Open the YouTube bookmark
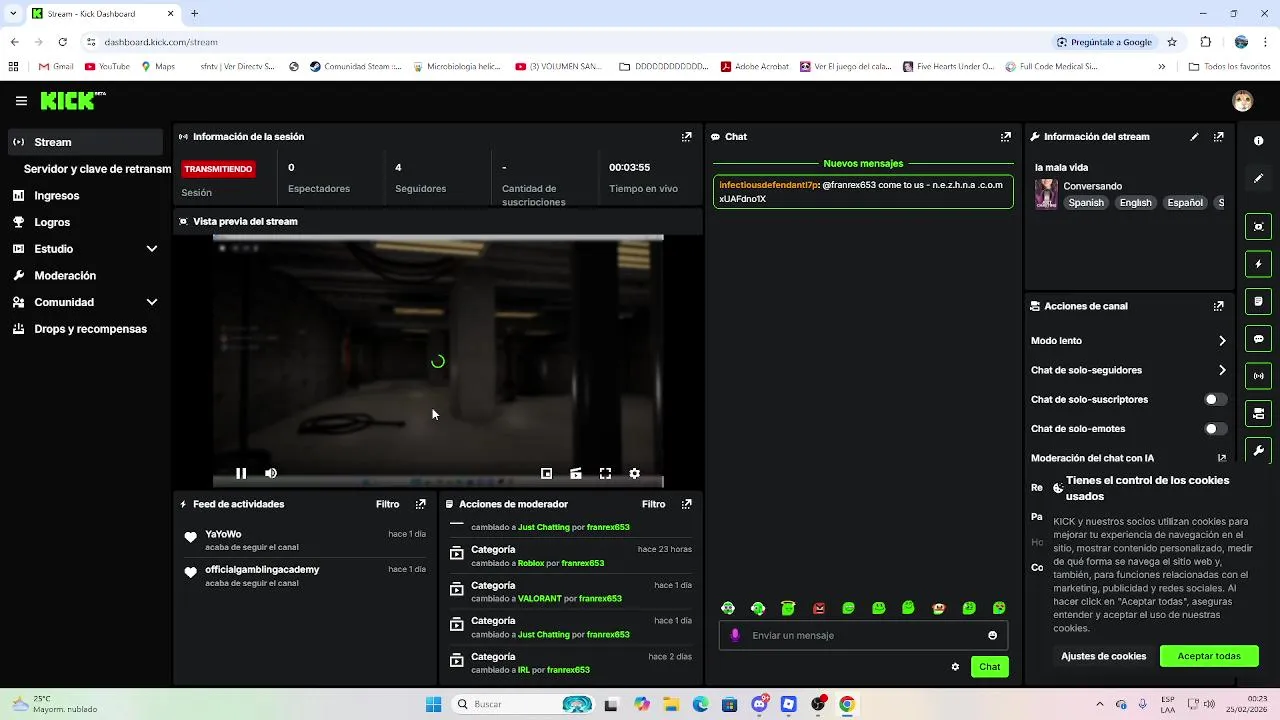The width and height of the screenshot is (1280, 720). (x=107, y=67)
